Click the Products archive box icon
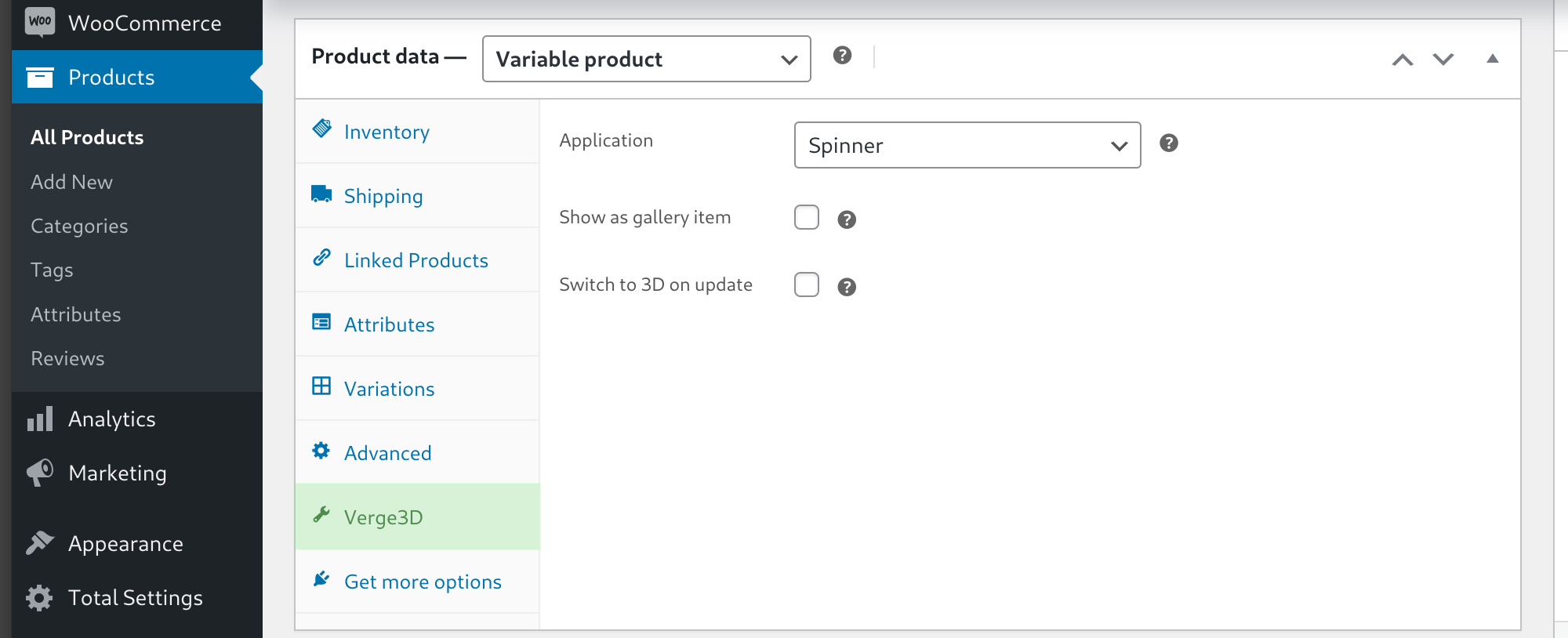This screenshot has width=1568, height=638. point(40,77)
